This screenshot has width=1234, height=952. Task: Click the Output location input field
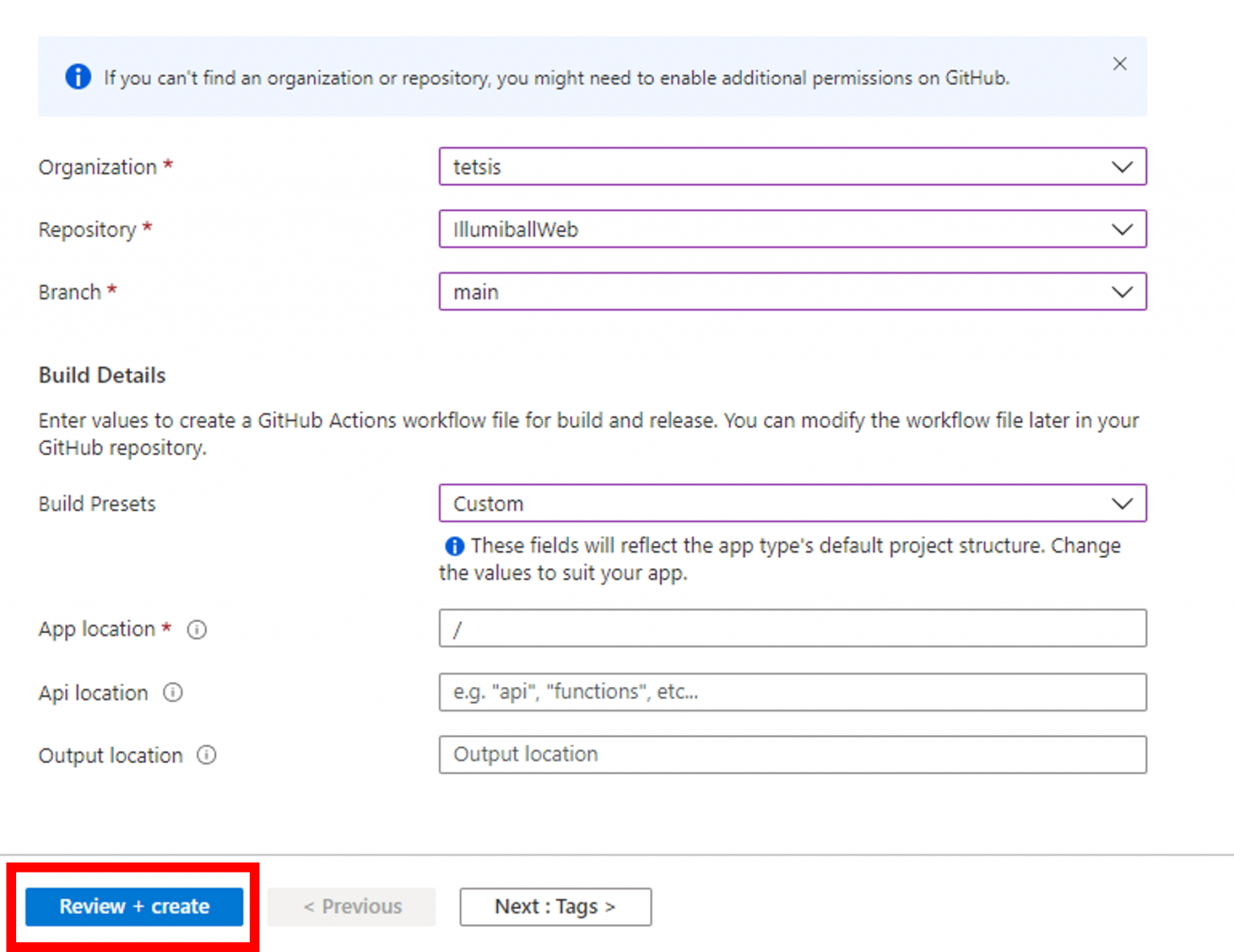point(792,754)
